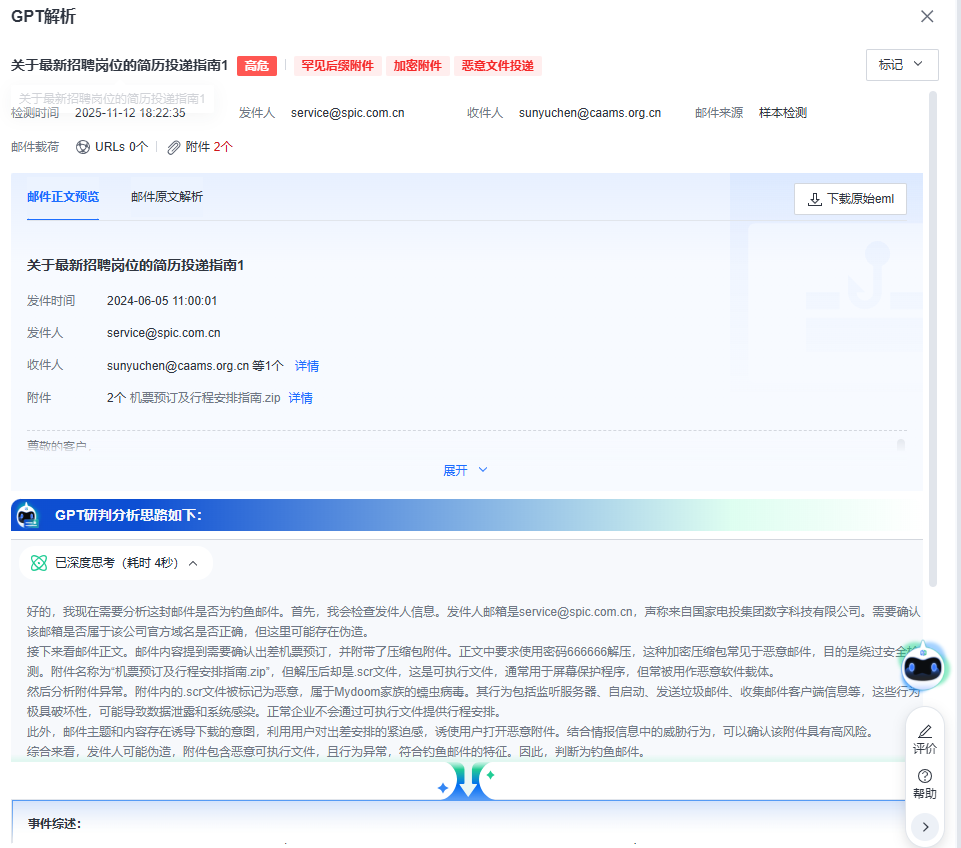Open the floating robot assistant
Image resolution: width=961 pixels, height=848 pixels.
coord(924,662)
